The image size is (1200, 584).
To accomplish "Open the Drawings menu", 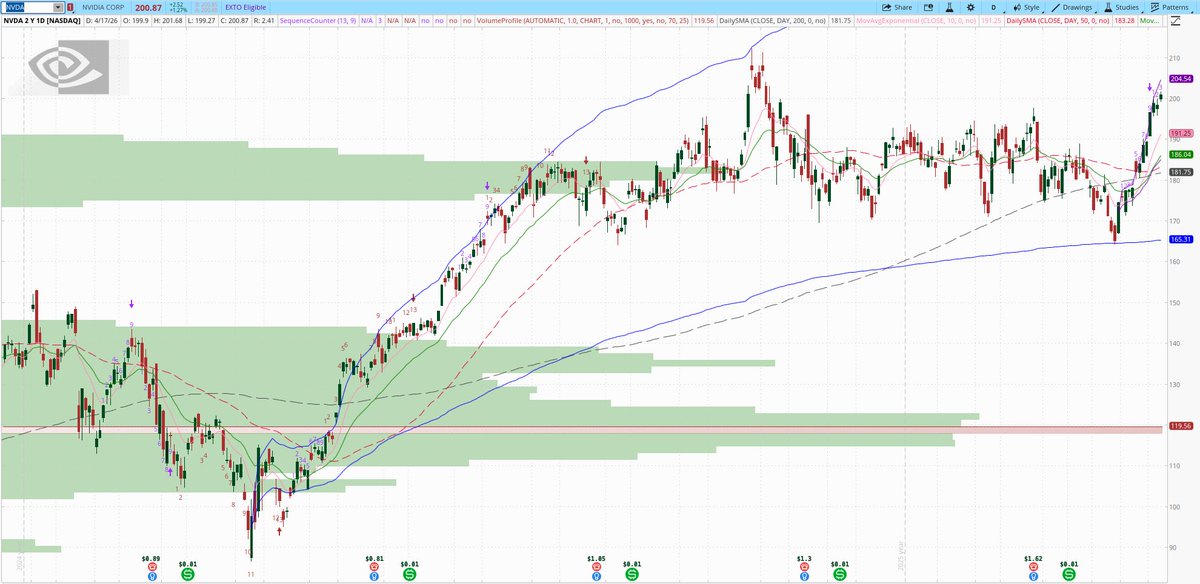I will click(1071, 7).
